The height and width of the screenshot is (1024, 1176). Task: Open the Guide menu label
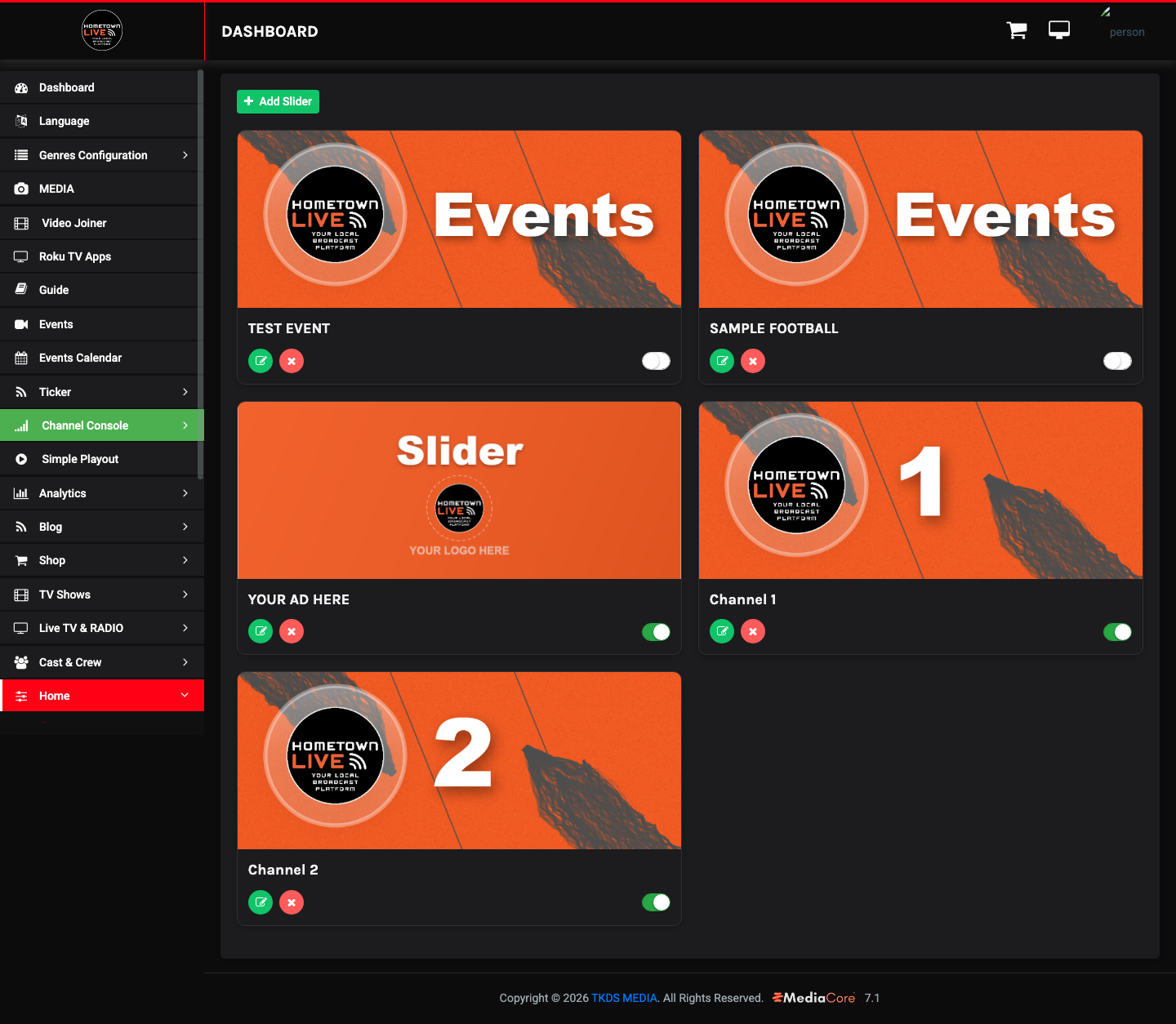[x=54, y=290]
